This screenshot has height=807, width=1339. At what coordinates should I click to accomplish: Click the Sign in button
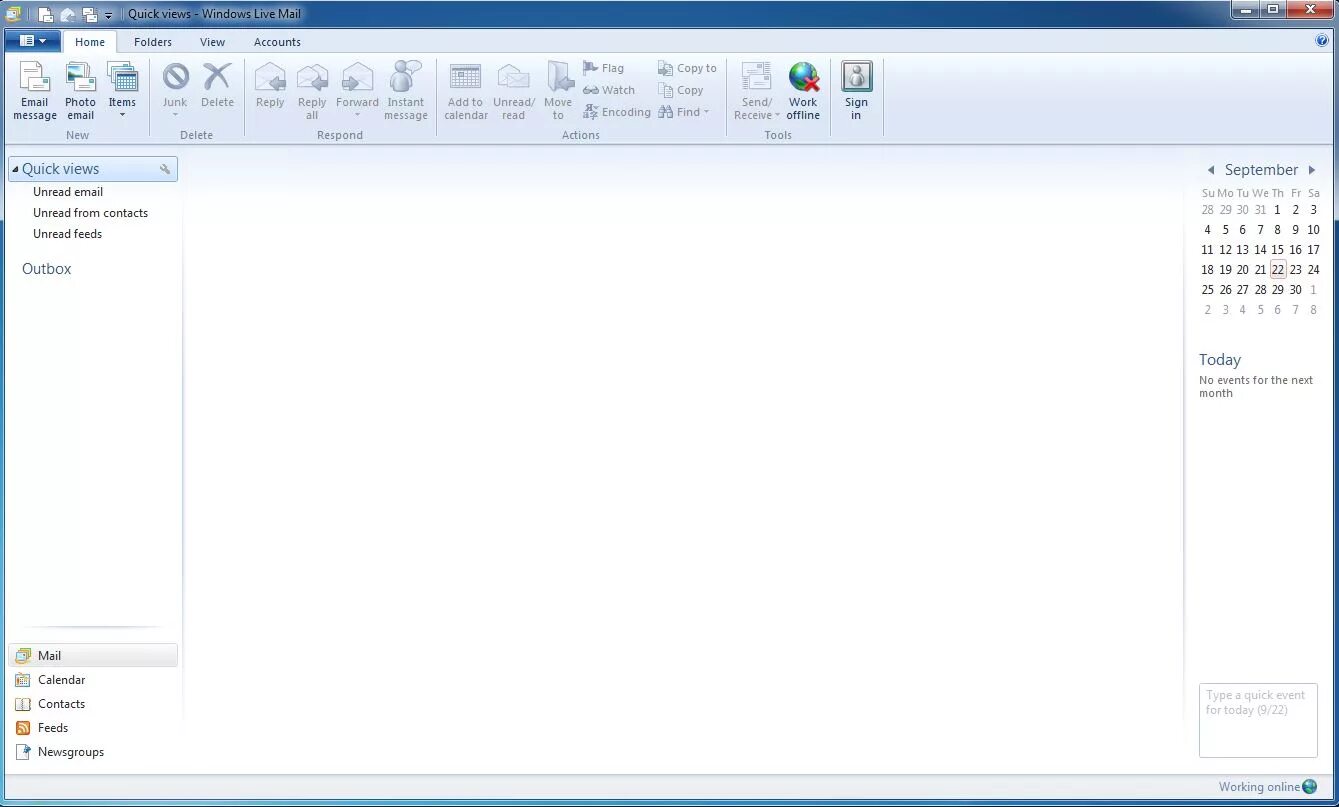[856, 91]
